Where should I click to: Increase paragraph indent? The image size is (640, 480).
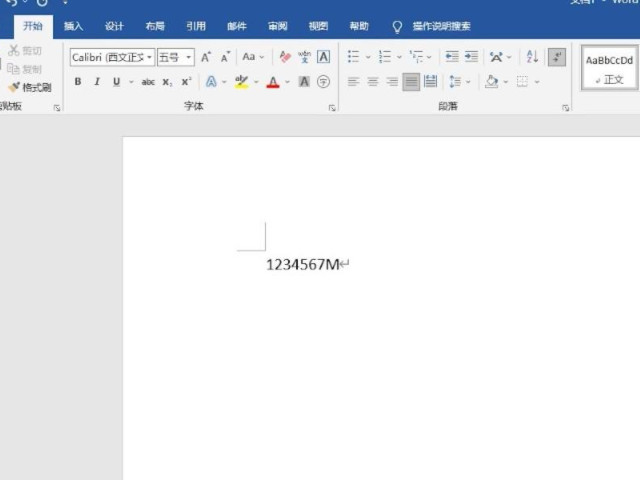472,57
